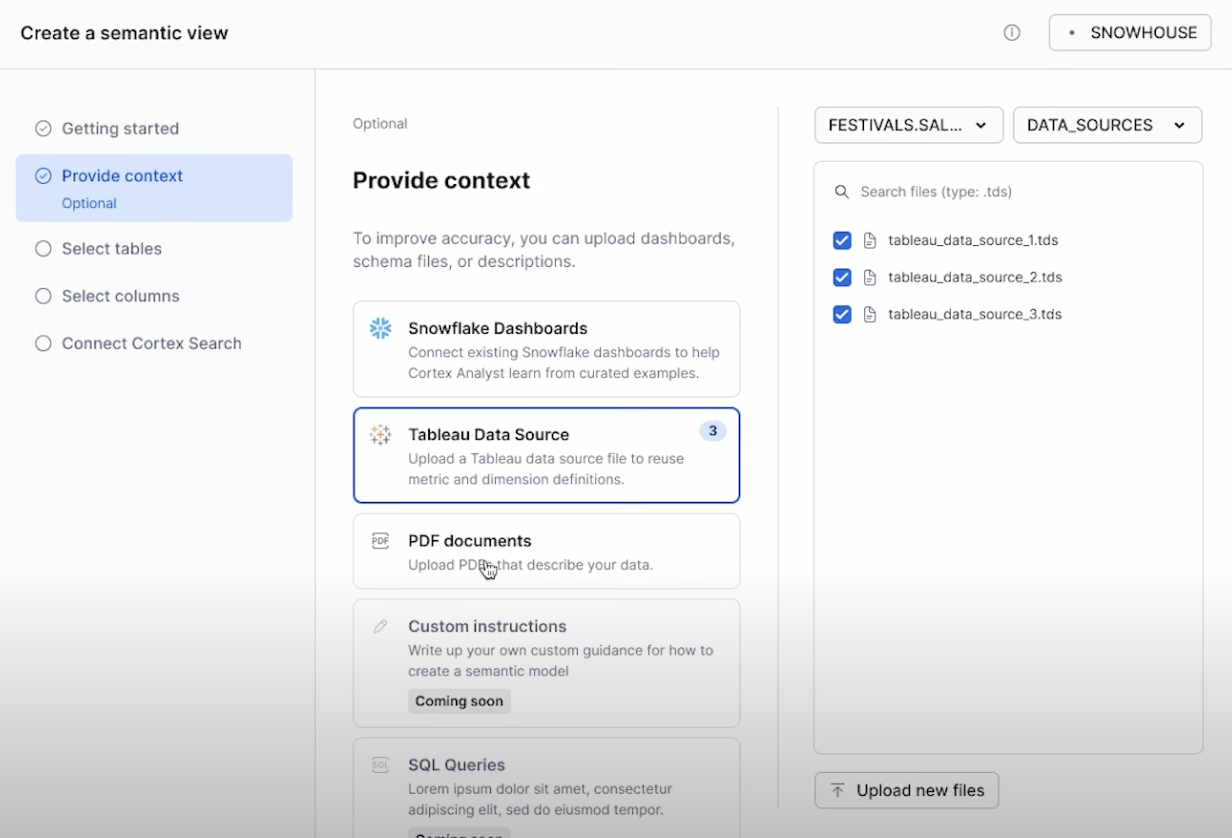Viewport: 1232px width, 838px height.
Task: Click the Provide context checkmark icon
Action: click(43, 176)
